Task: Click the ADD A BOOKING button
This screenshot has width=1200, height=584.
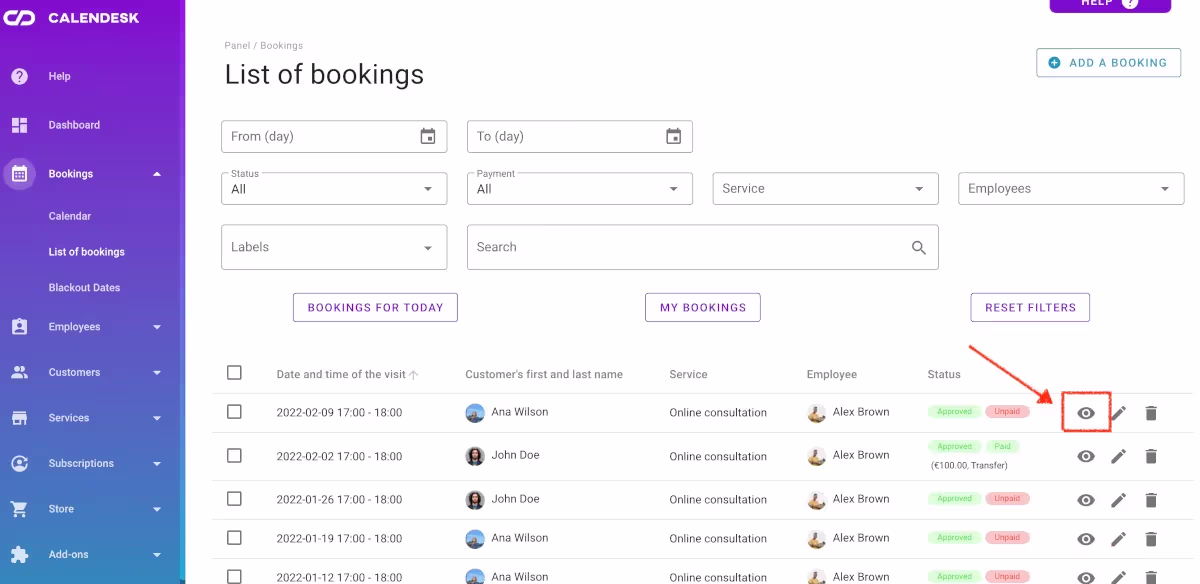Action: point(1108,62)
